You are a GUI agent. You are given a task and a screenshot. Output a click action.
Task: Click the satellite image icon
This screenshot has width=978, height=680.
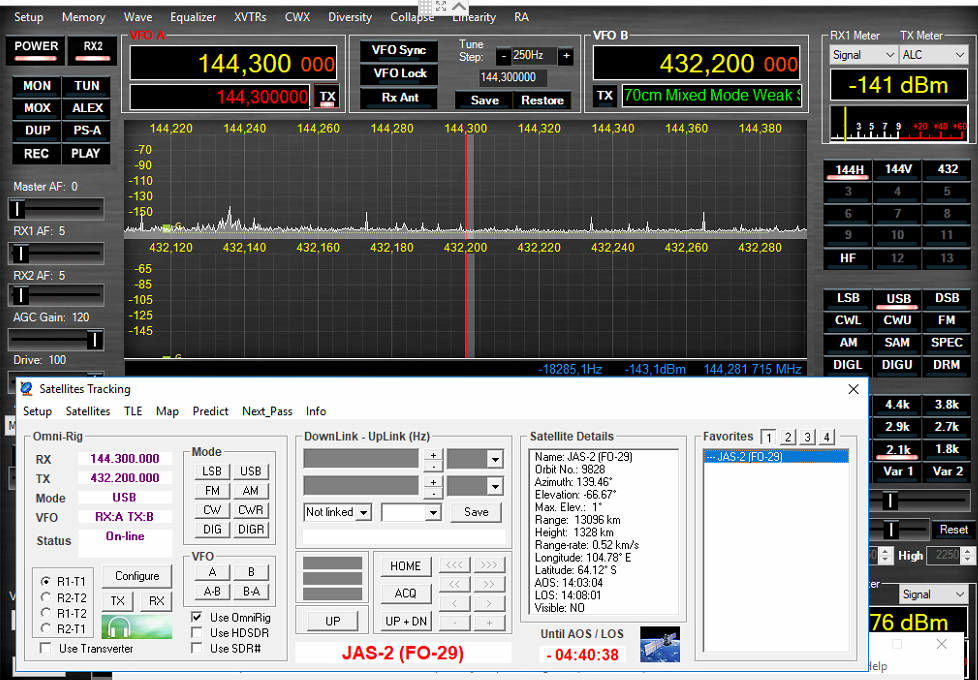click(x=660, y=644)
